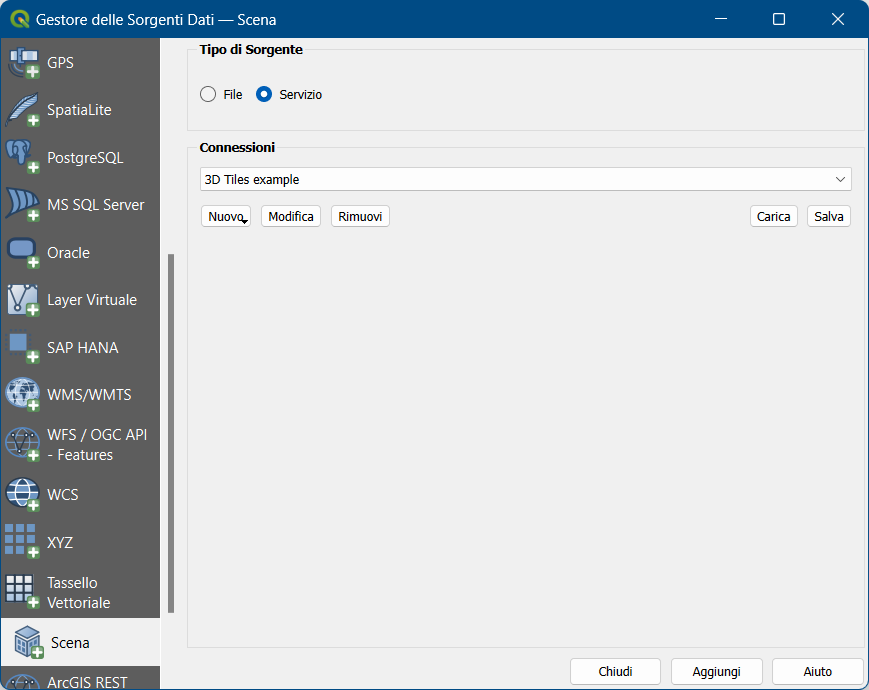The width and height of the screenshot is (869, 690).
Task: Open the GPS source icon
Action: tap(22, 62)
